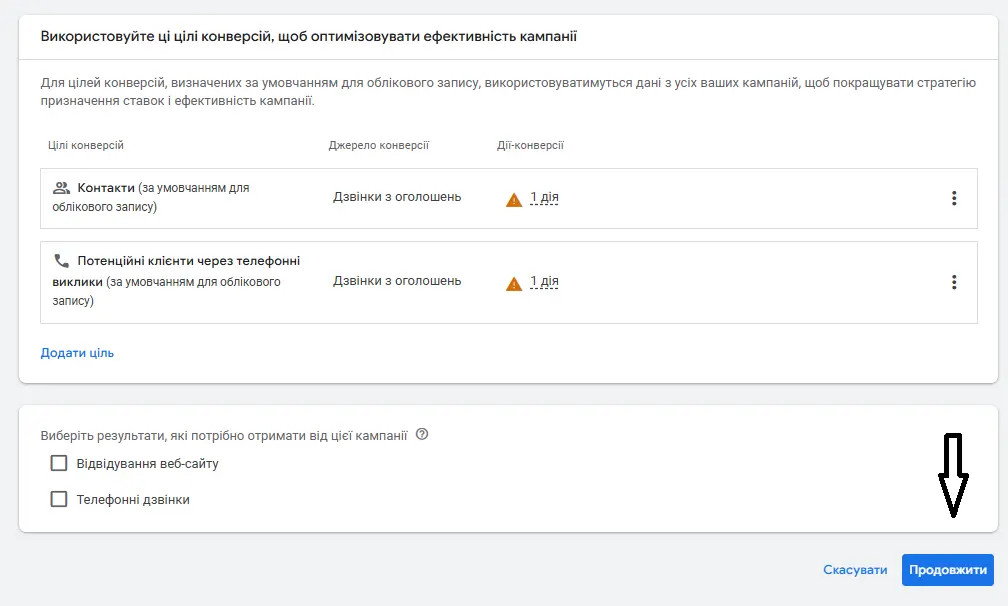The width and height of the screenshot is (1008, 606).
Task: Tick the Телефонні дзвінки checkbox
Action: 59,499
